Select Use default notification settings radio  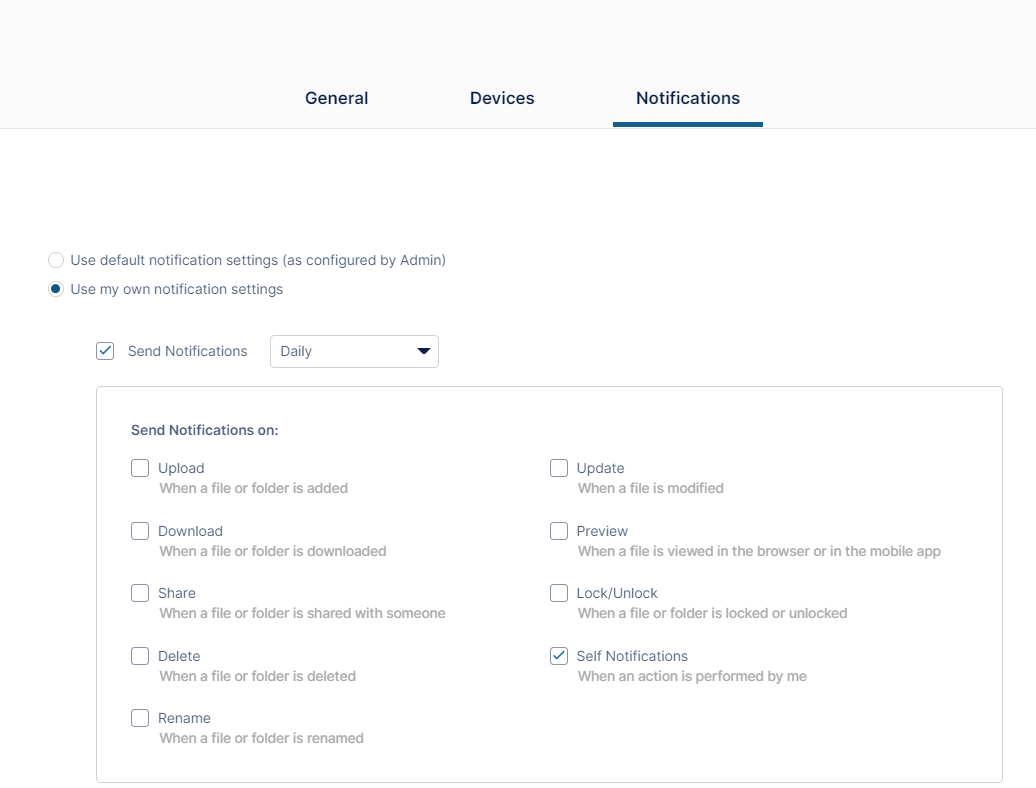pos(57,260)
